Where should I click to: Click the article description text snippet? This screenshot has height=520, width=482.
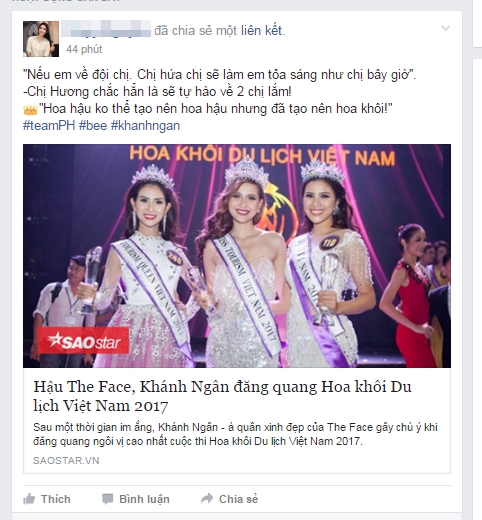(x=235, y=434)
